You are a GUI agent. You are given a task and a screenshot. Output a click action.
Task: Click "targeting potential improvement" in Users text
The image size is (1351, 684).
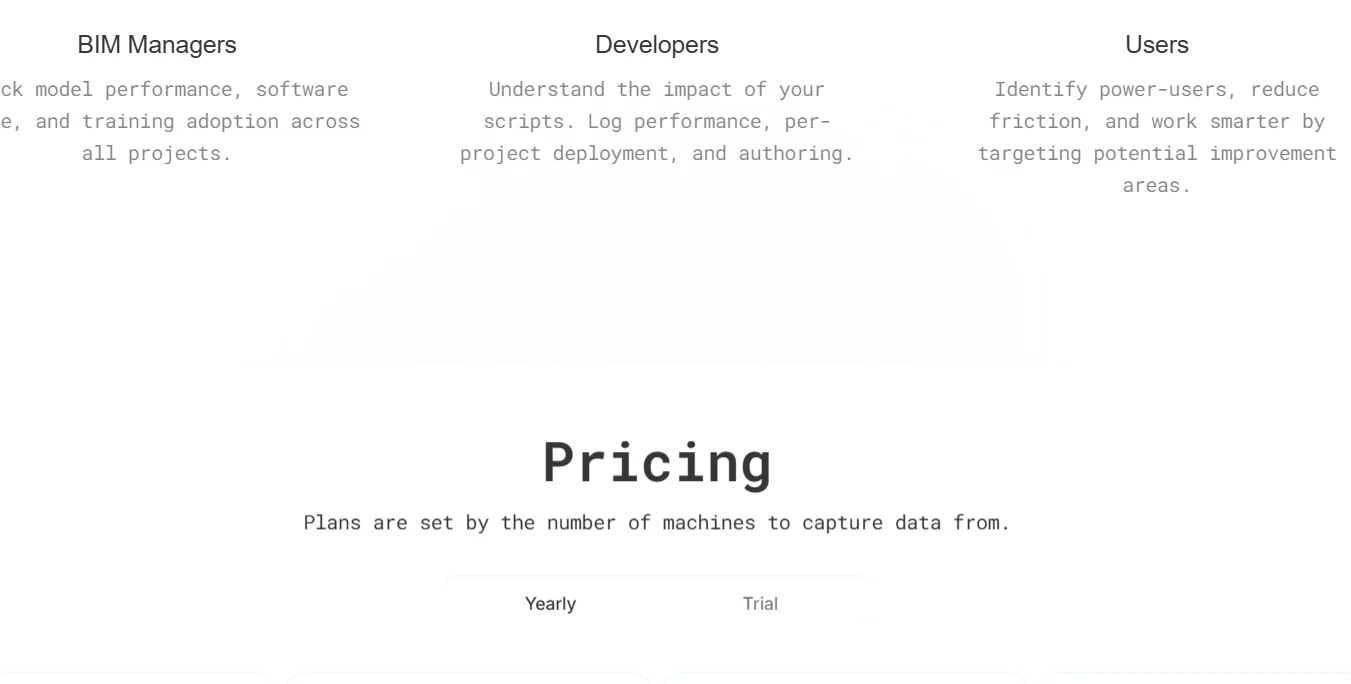coord(1157,153)
